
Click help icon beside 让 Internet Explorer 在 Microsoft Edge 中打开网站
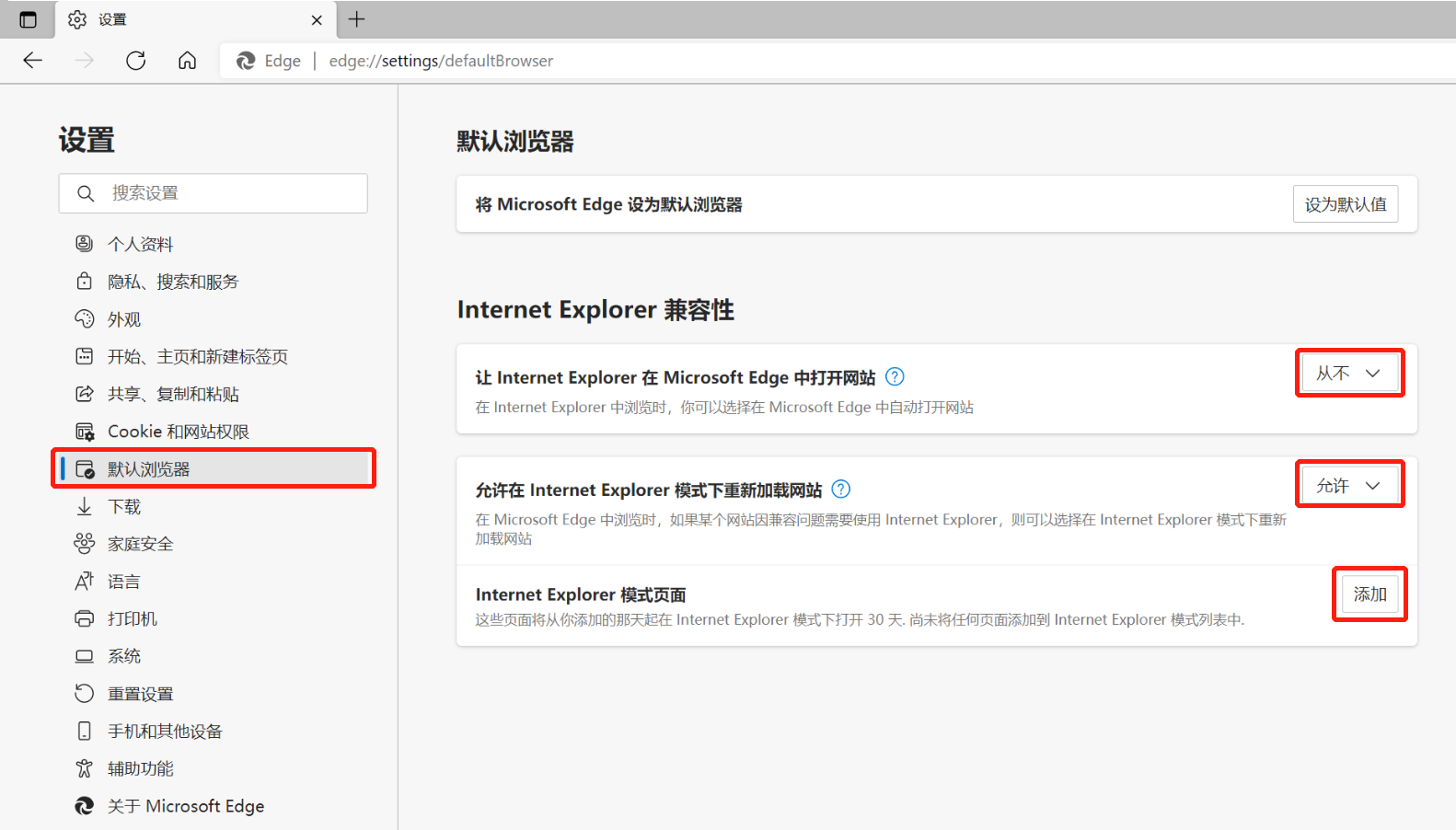tap(895, 377)
